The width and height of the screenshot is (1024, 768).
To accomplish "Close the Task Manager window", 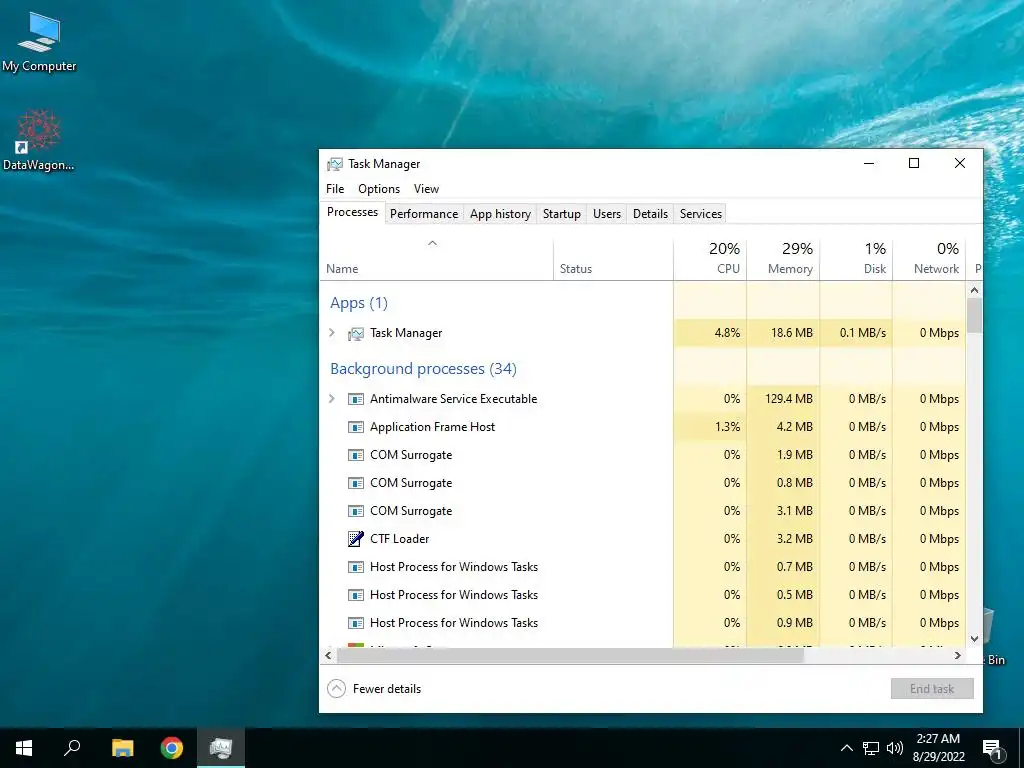I will click(960, 163).
